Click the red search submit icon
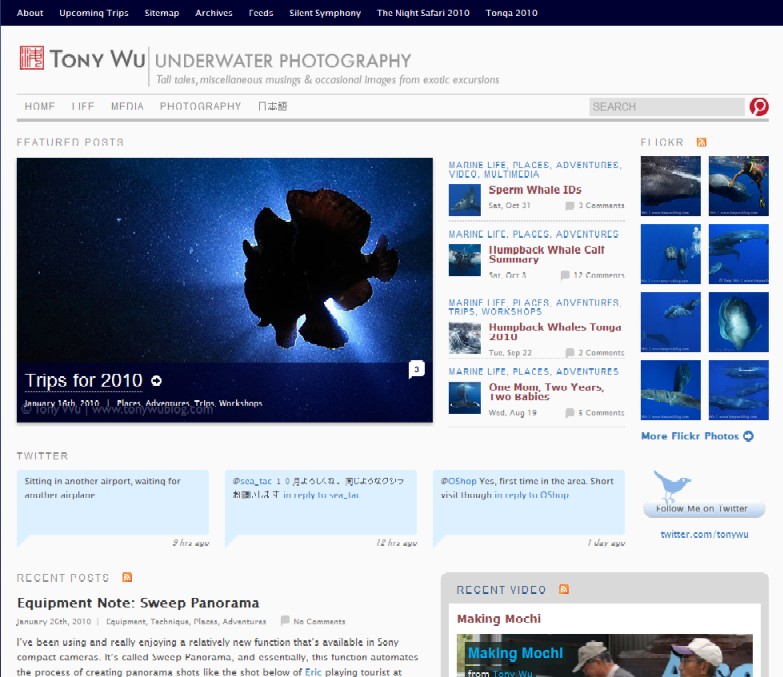Screen dimensions: 783x677 759,106
